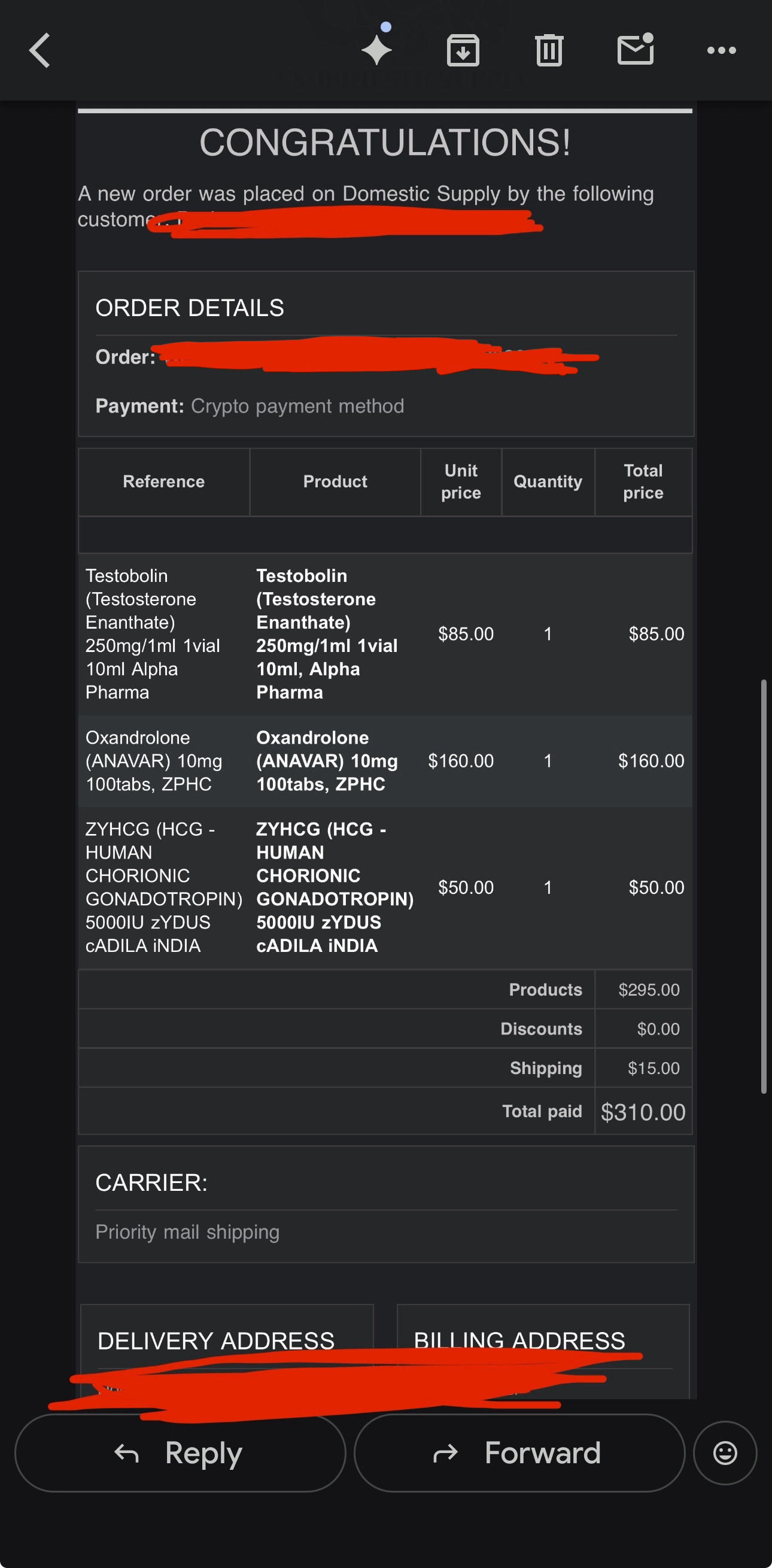Image resolution: width=772 pixels, height=1568 pixels.
Task: Archive this email with the box icon
Action: (463, 50)
